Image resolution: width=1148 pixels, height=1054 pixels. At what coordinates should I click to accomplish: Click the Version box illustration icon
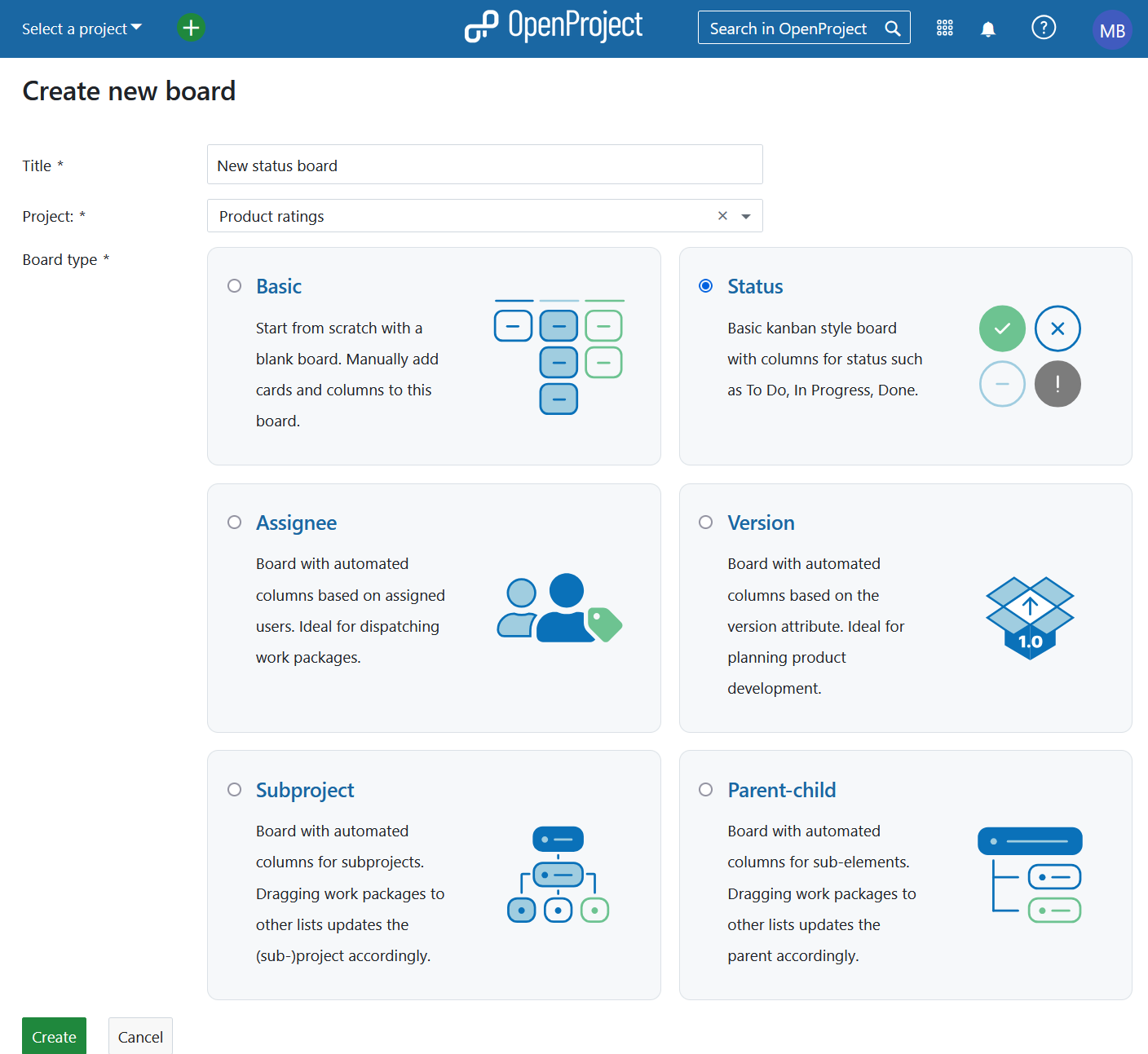pyautogui.click(x=1029, y=618)
